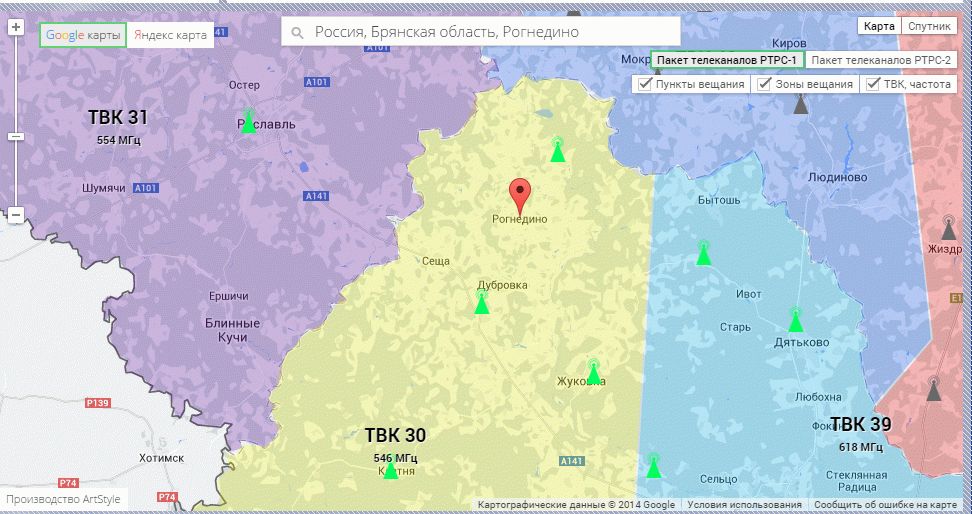
Task: Switch to Яндекс карта provider
Action: click(170, 35)
